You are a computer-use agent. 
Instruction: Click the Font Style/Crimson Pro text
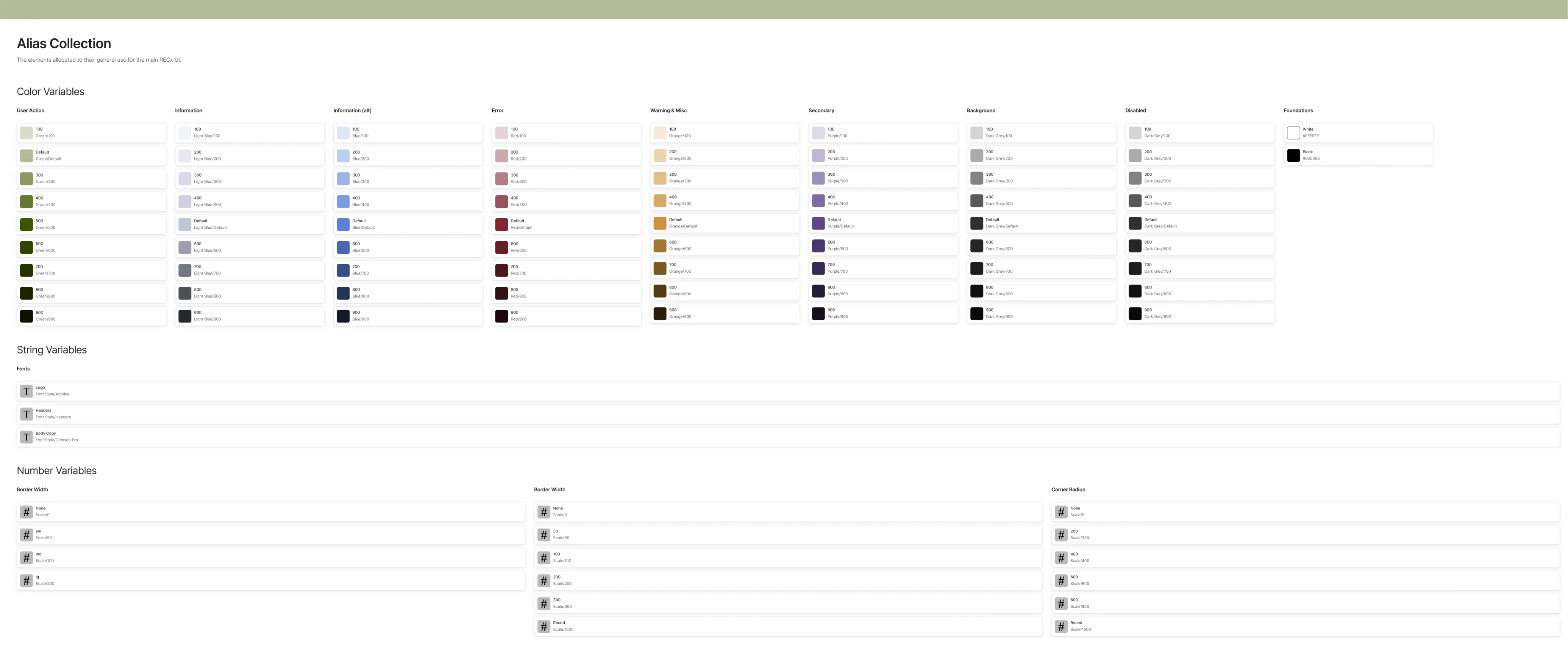point(57,440)
